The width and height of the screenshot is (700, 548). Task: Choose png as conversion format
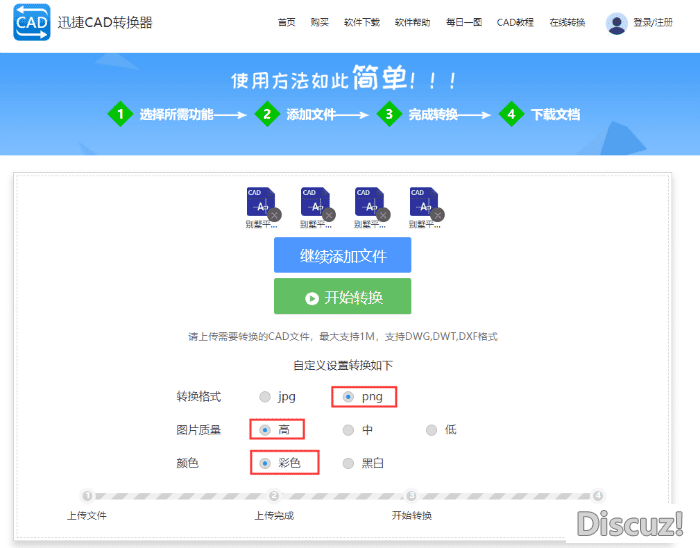(x=348, y=397)
